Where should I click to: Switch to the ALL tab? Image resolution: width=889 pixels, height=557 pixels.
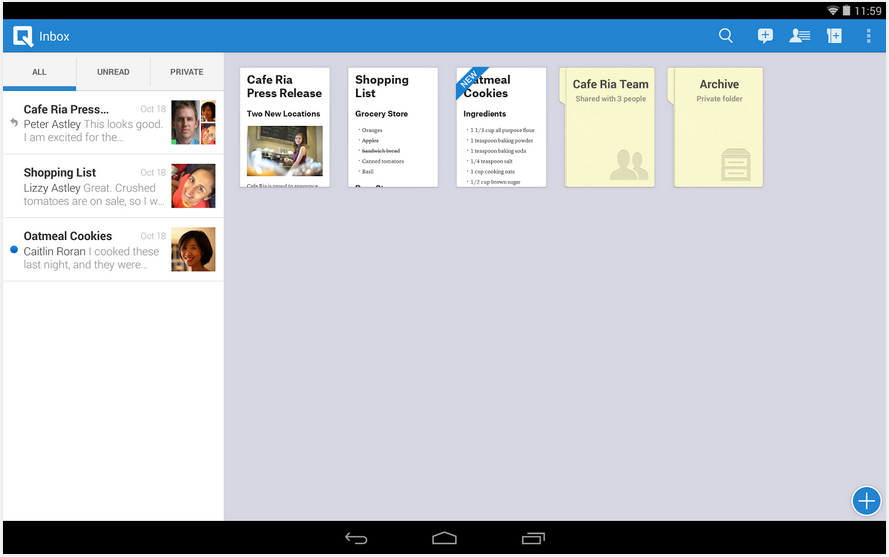coord(39,72)
